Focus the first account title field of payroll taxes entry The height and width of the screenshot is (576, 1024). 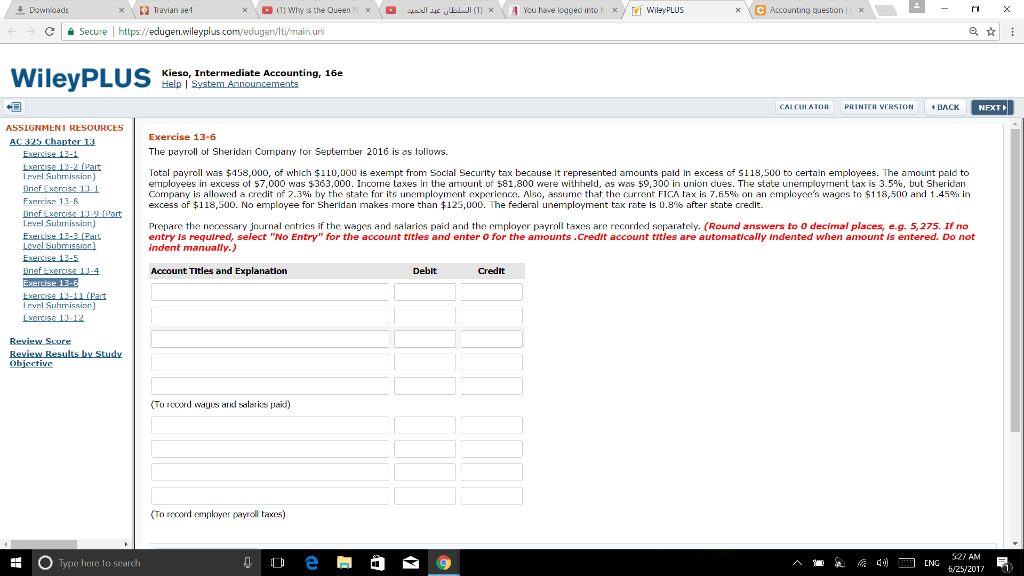[270, 425]
